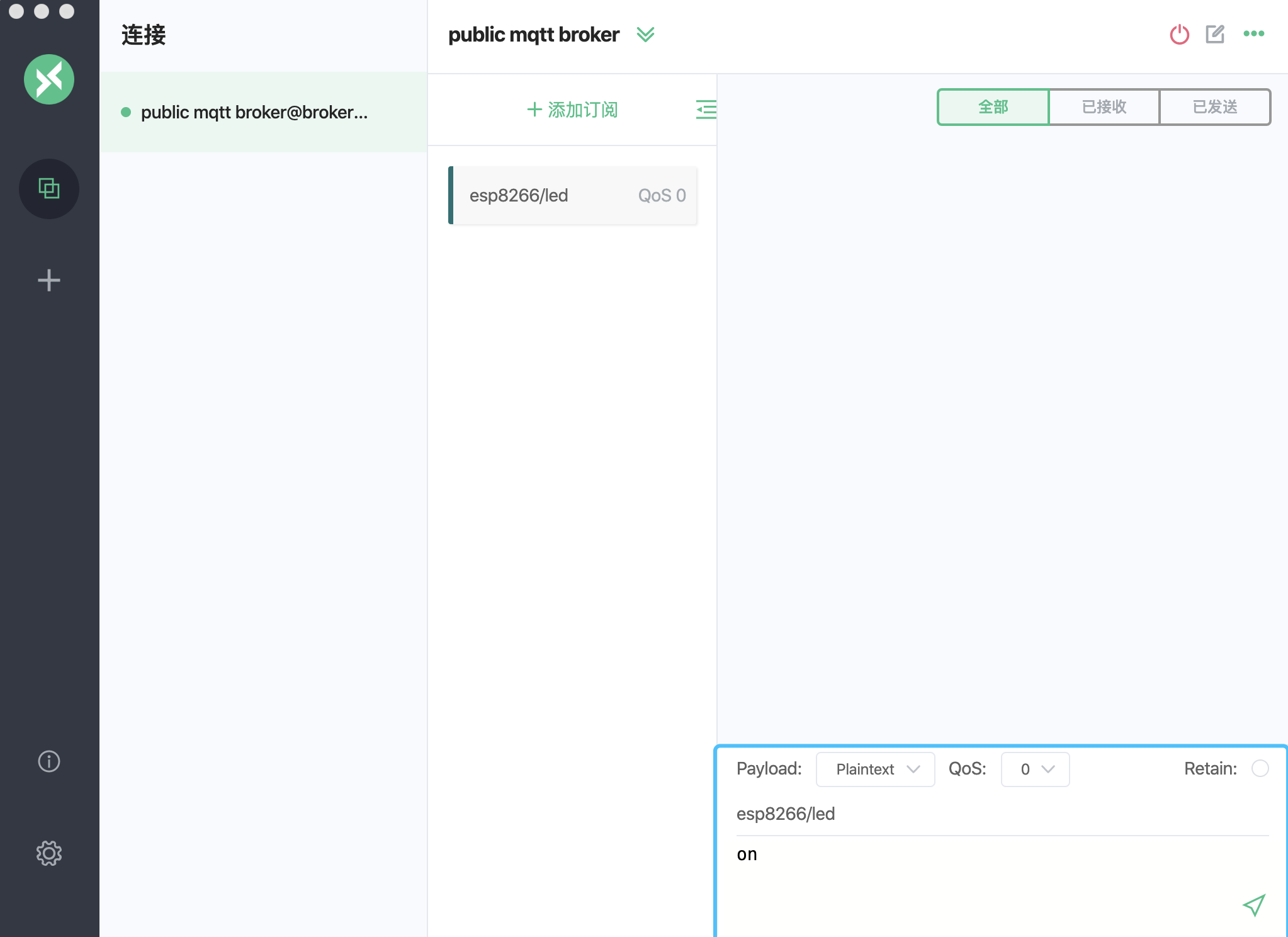Open the about info icon
Screen dimensions: 1288x937
[49, 761]
